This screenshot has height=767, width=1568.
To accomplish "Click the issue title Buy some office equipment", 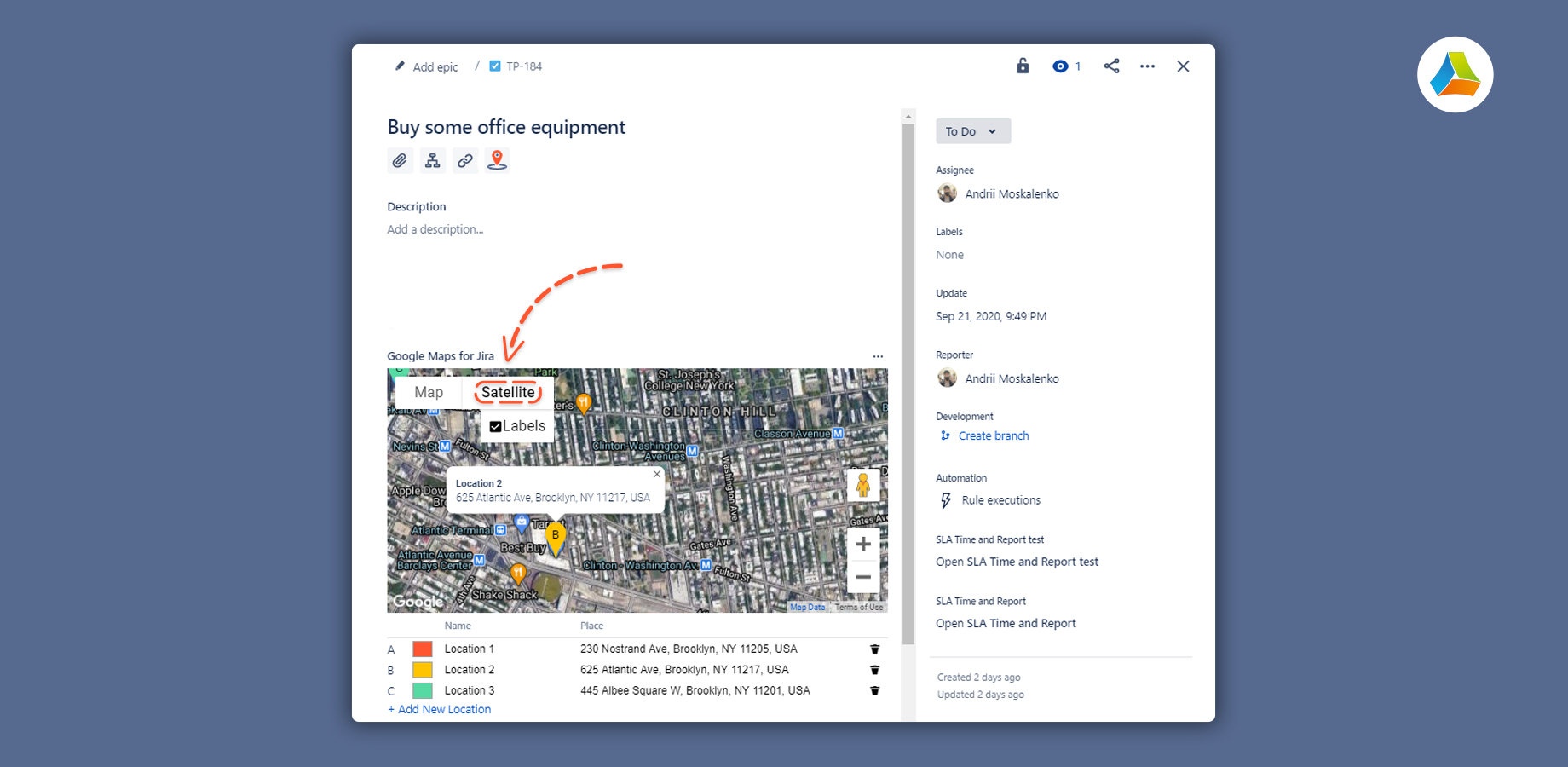I will [506, 127].
